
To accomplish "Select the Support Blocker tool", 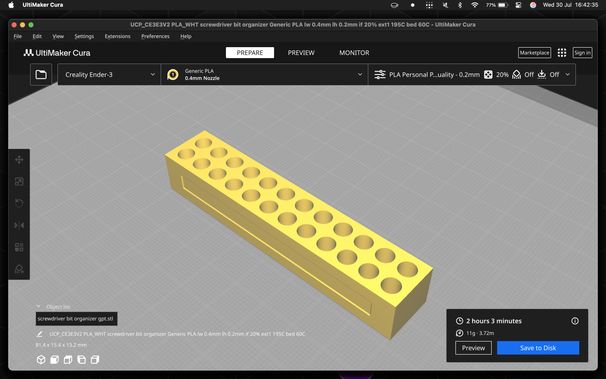I will click(x=19, y=269).
